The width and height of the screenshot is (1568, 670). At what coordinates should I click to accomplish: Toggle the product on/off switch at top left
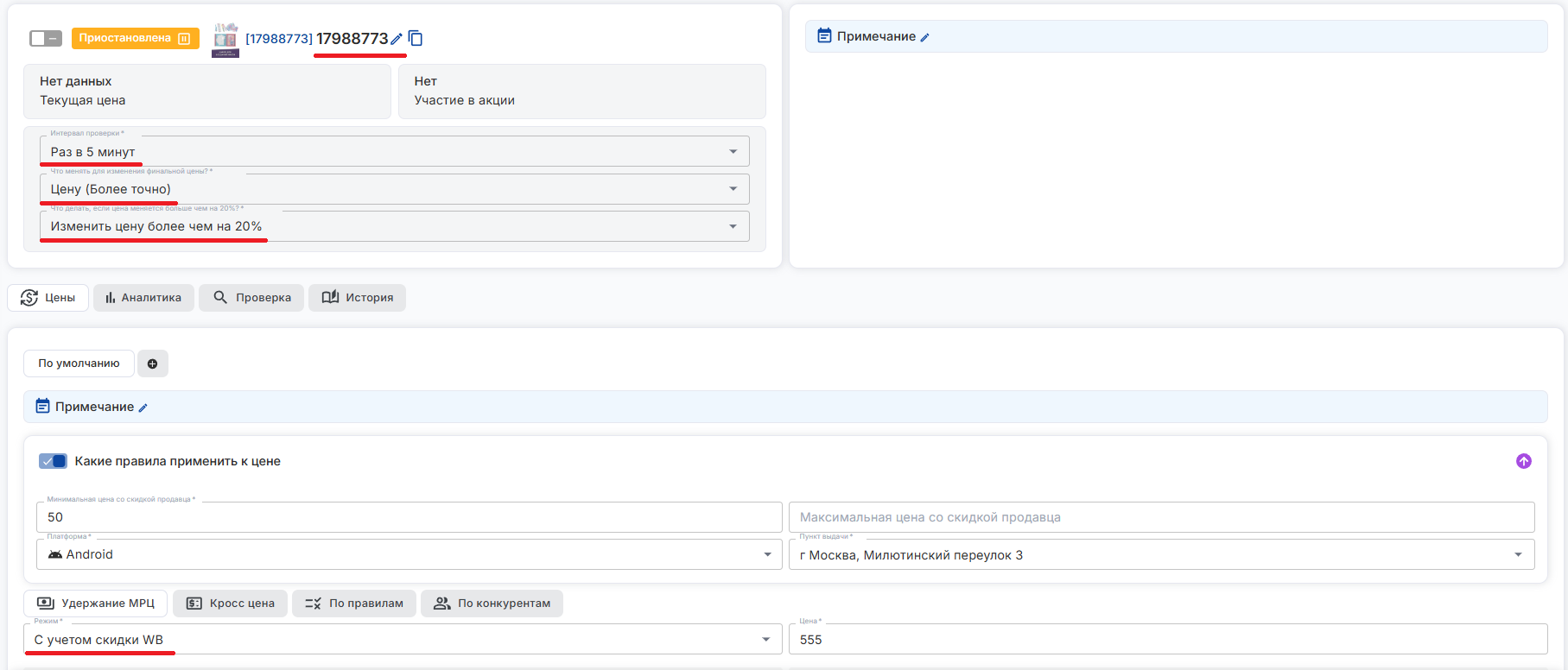(46, 38)
